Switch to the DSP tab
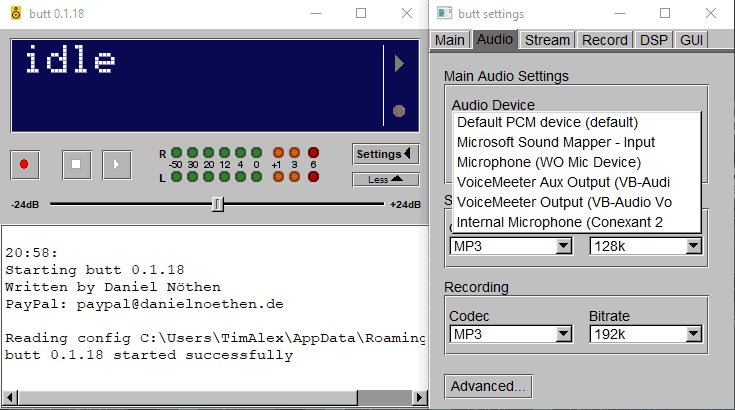The height and width of the screenshot is (410, 735). 653,40
